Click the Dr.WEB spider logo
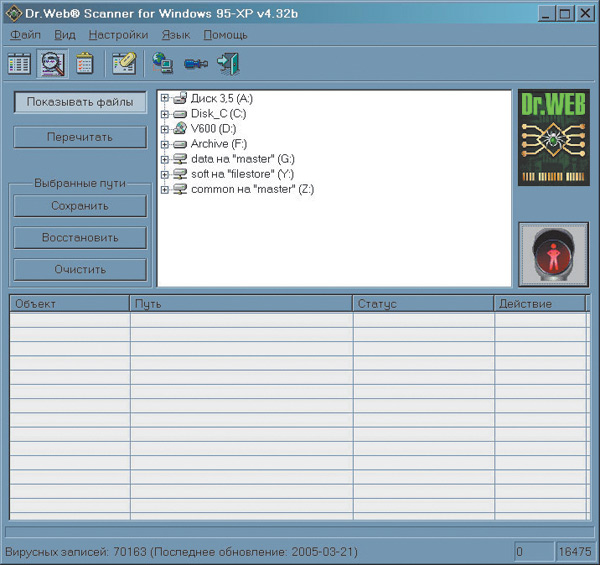 554,138
